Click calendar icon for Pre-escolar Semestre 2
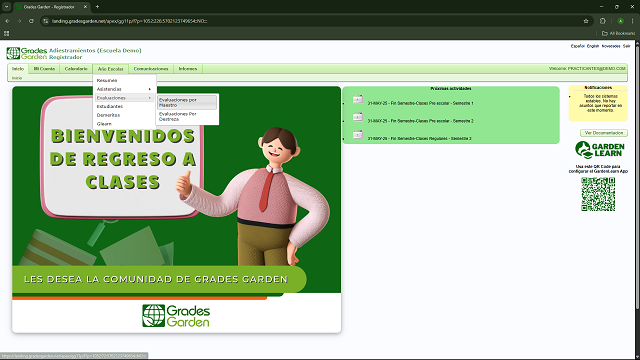640x360 pixels. tap(358, 117)
